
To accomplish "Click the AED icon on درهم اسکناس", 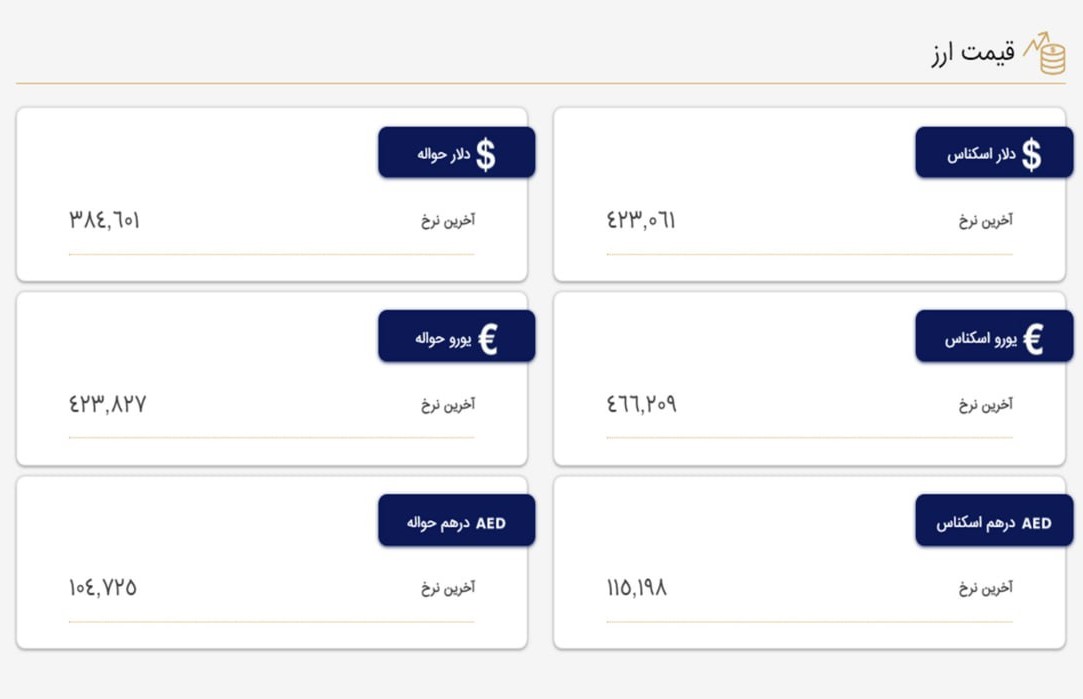I will tap(1037, 524).
